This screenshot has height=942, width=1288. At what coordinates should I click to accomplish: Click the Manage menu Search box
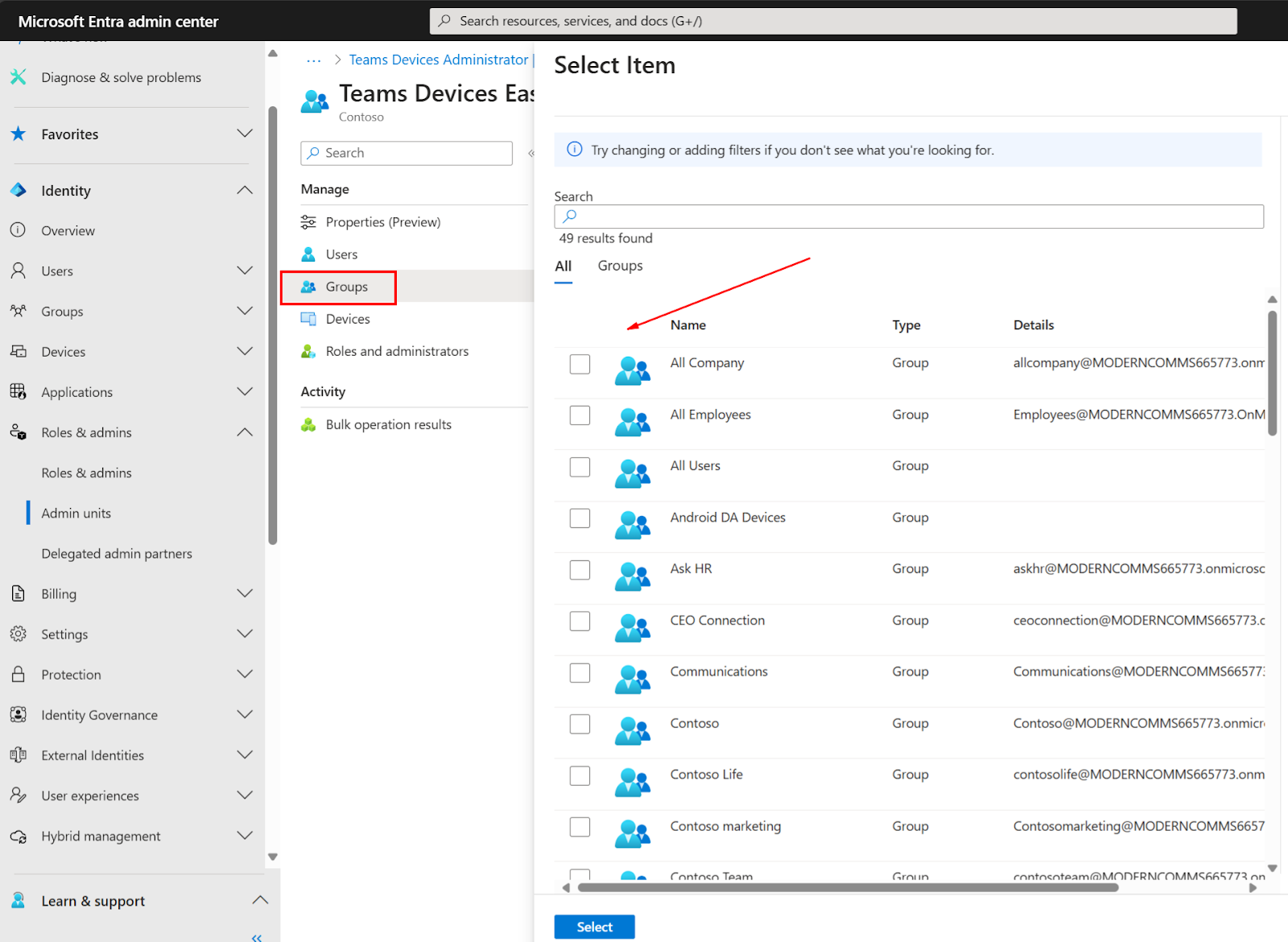click(407, 153)
